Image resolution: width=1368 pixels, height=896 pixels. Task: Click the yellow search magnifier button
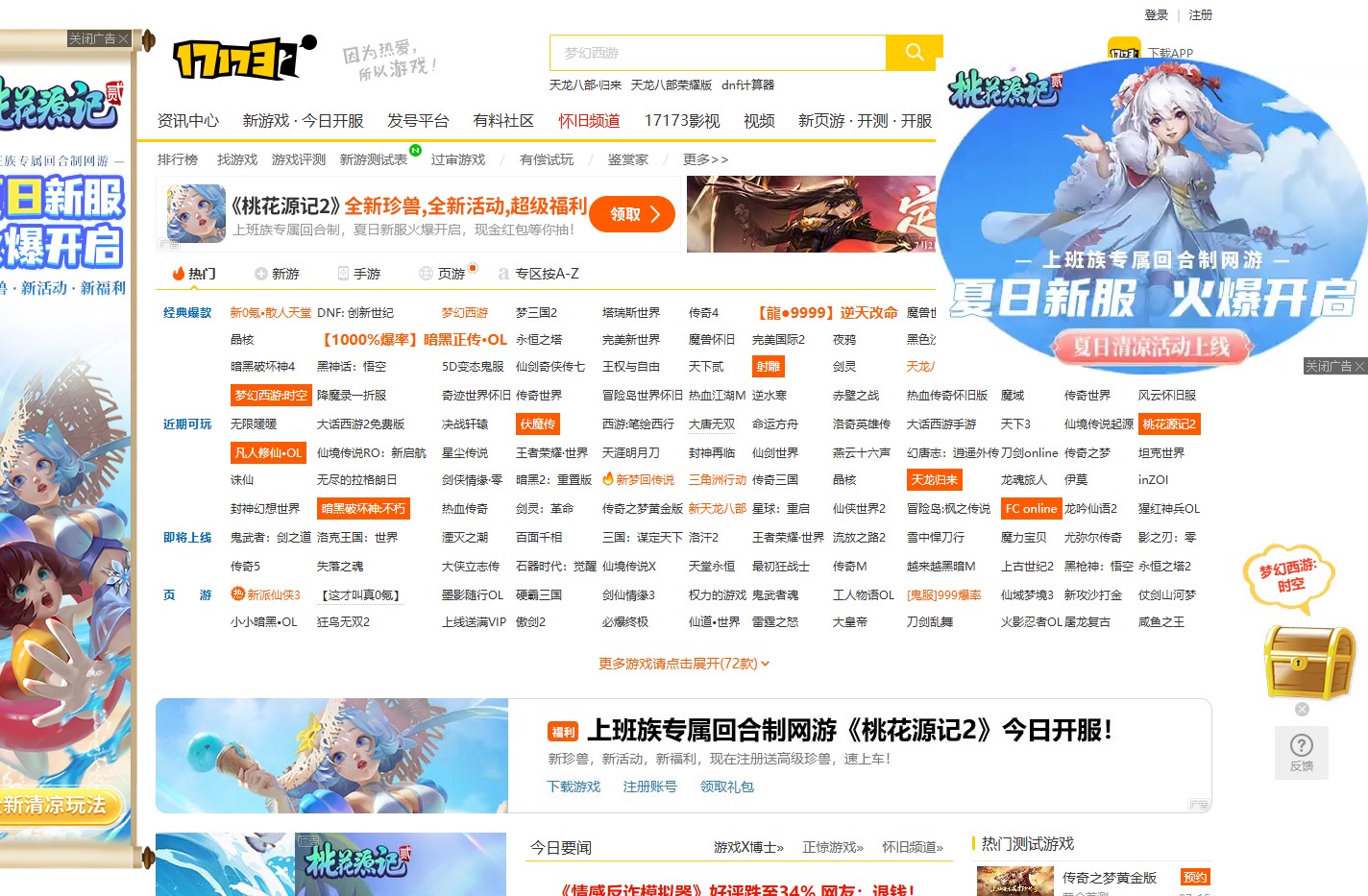click(x=914, y=52)
